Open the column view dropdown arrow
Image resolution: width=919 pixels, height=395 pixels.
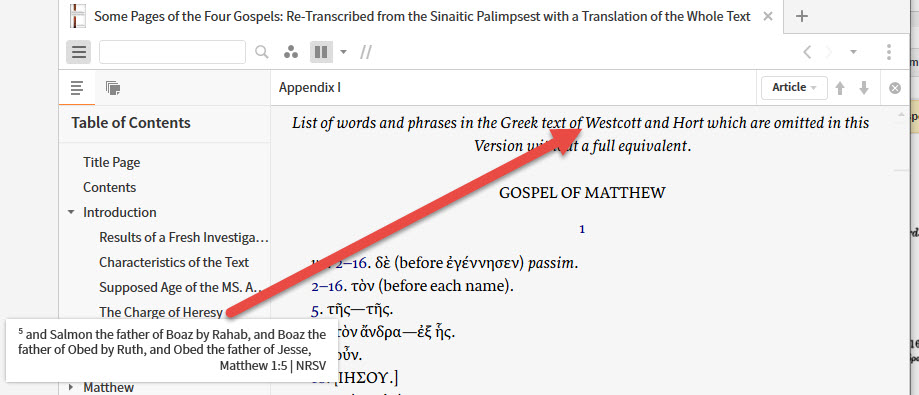coord(343,52)
